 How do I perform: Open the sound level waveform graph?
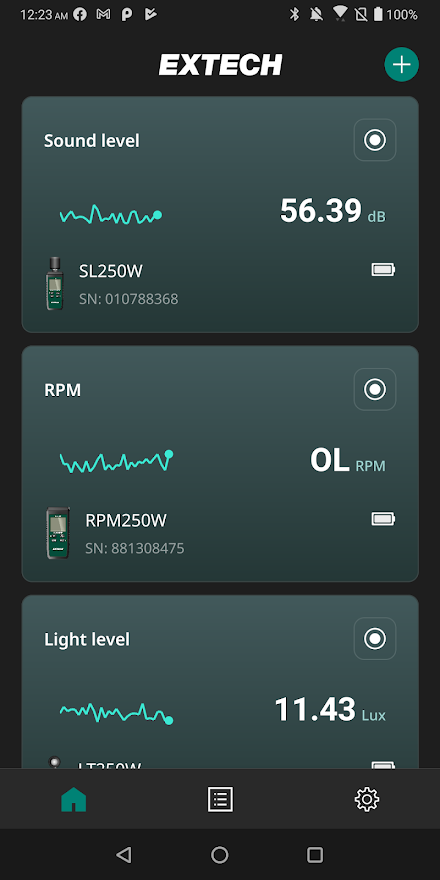point(111,215)
